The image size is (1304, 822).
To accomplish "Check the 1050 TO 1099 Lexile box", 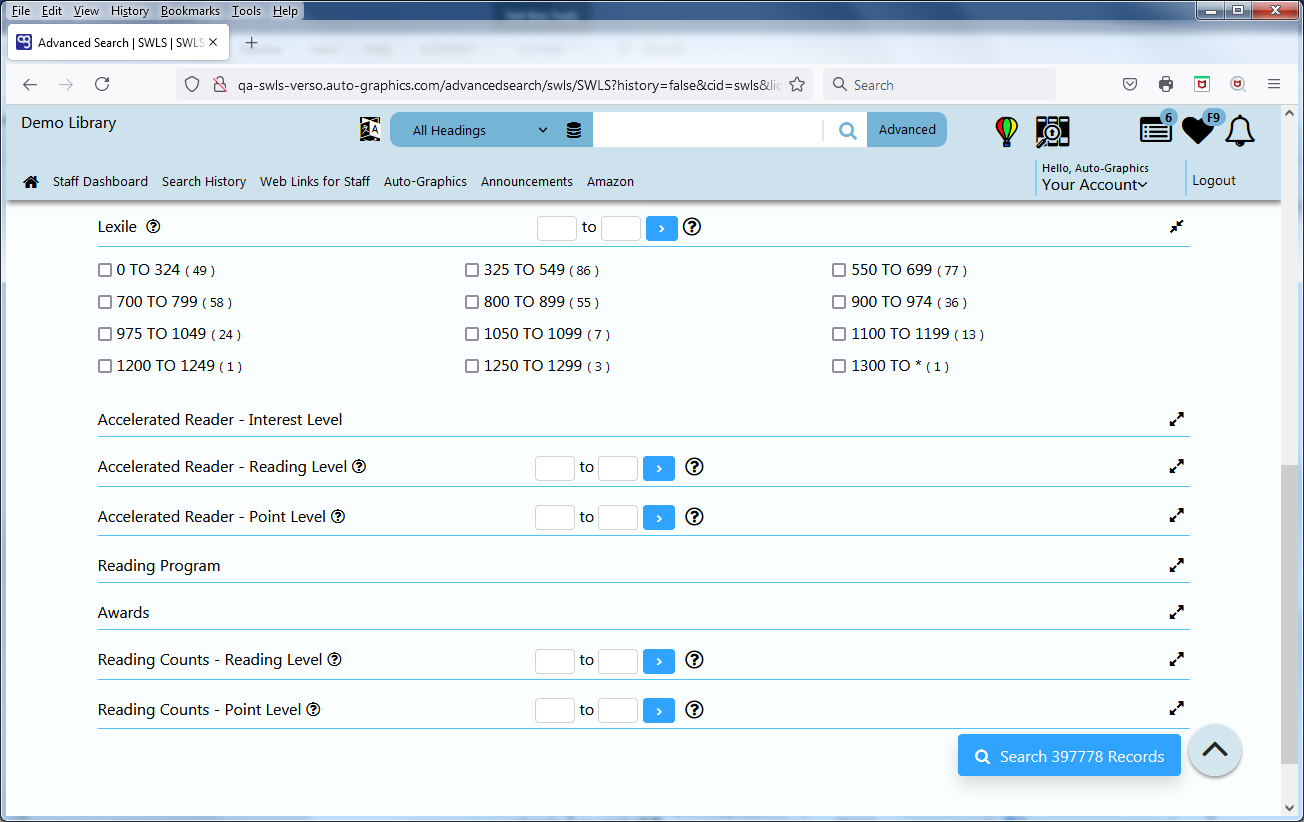I will click(472, 334).
